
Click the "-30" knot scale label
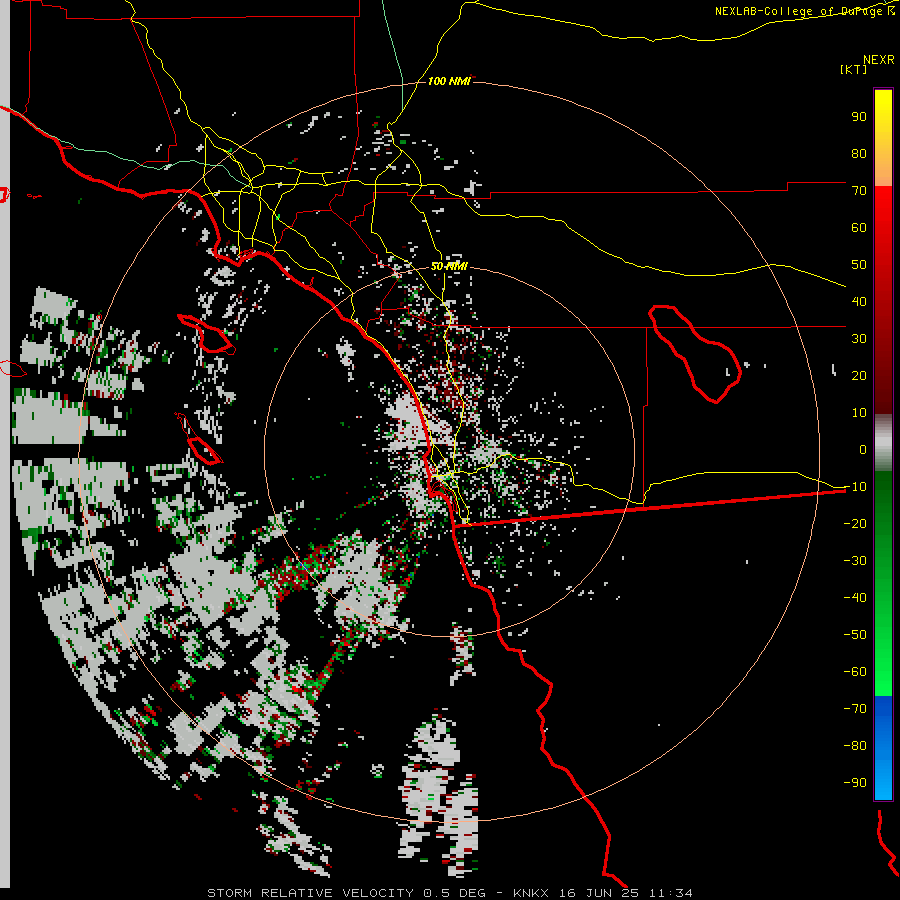[855, 561]
